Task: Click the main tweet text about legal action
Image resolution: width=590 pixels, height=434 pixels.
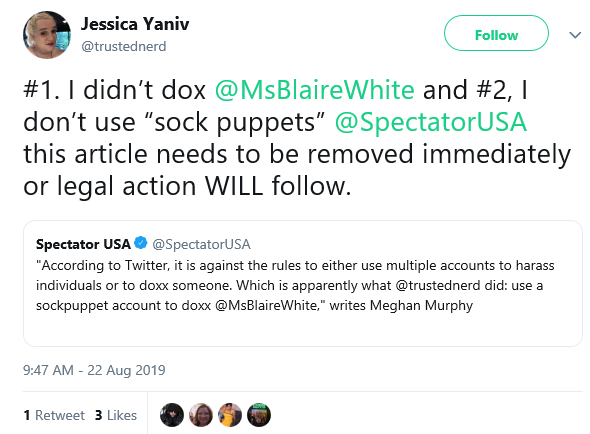Action: click(297, 138)
